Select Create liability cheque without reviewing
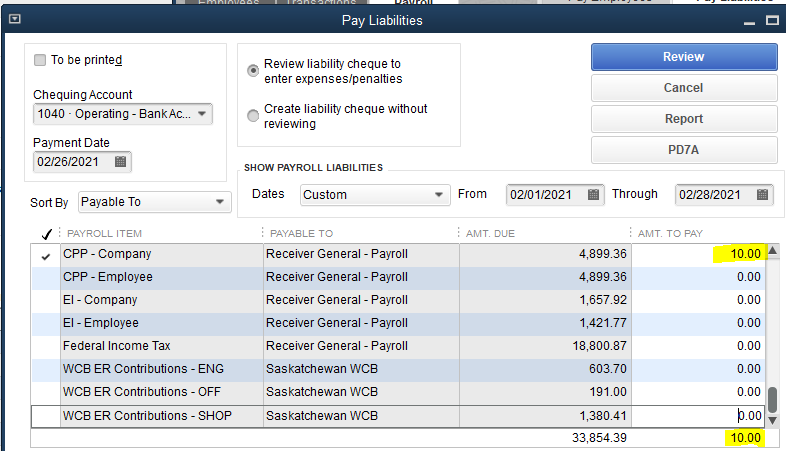This screenshot has width=786, height=451. pyautogui.click(x=253, y=116)
